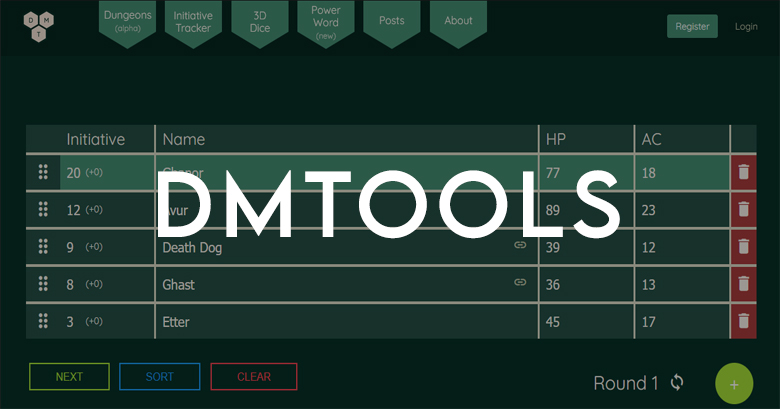Edit the initiative value 8
Screen dimensions: 780x409
click(x=70, y=285)
